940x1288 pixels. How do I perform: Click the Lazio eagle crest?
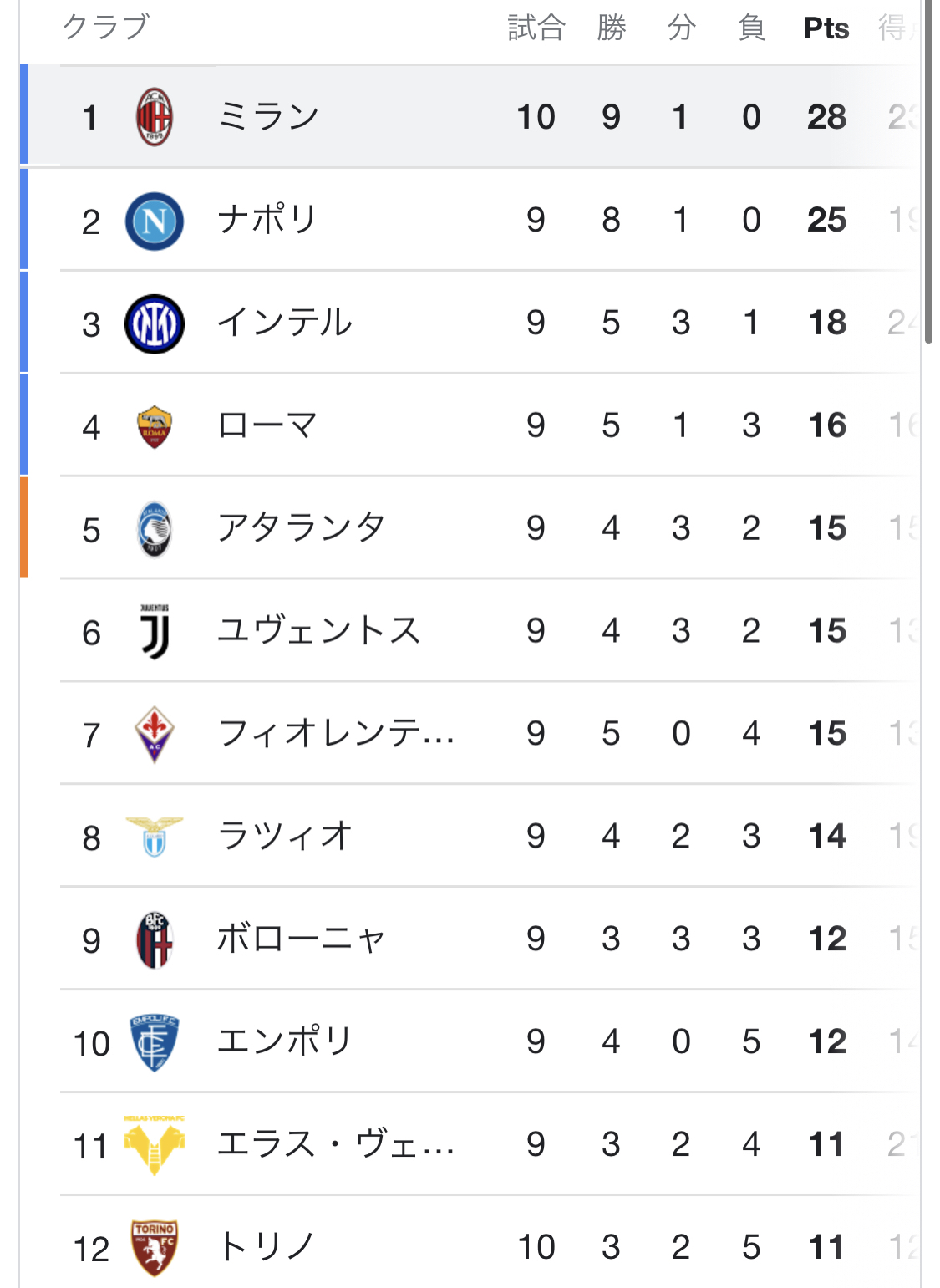[154, 837]
